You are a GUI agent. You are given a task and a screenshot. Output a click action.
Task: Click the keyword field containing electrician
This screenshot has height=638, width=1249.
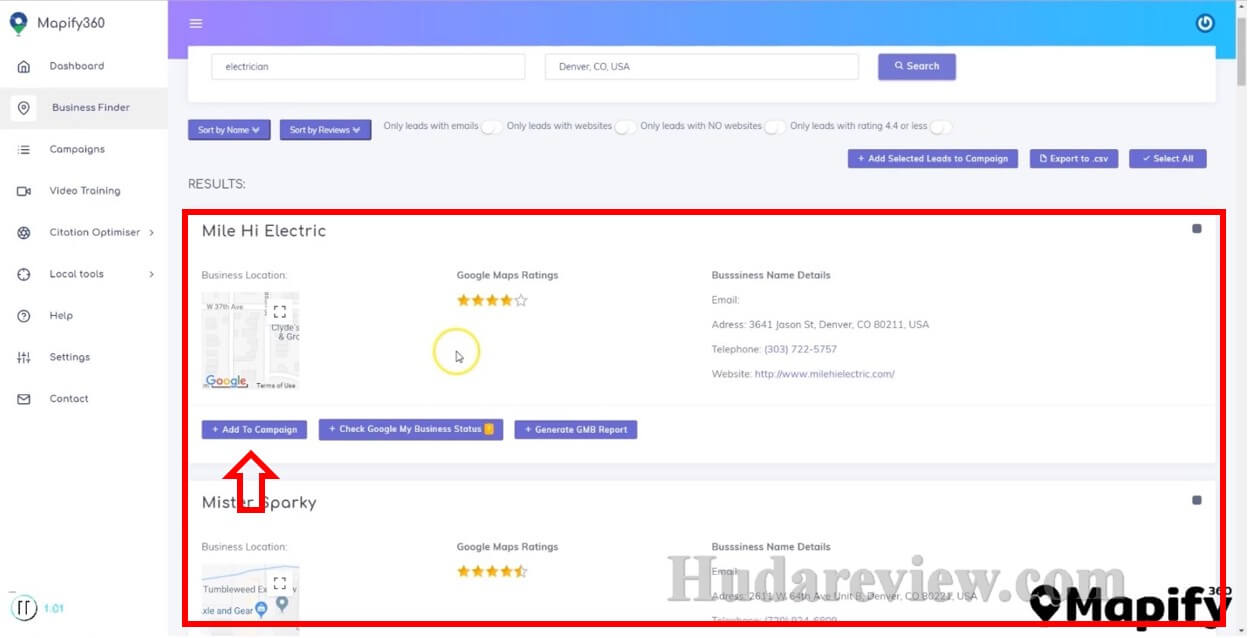368,67
